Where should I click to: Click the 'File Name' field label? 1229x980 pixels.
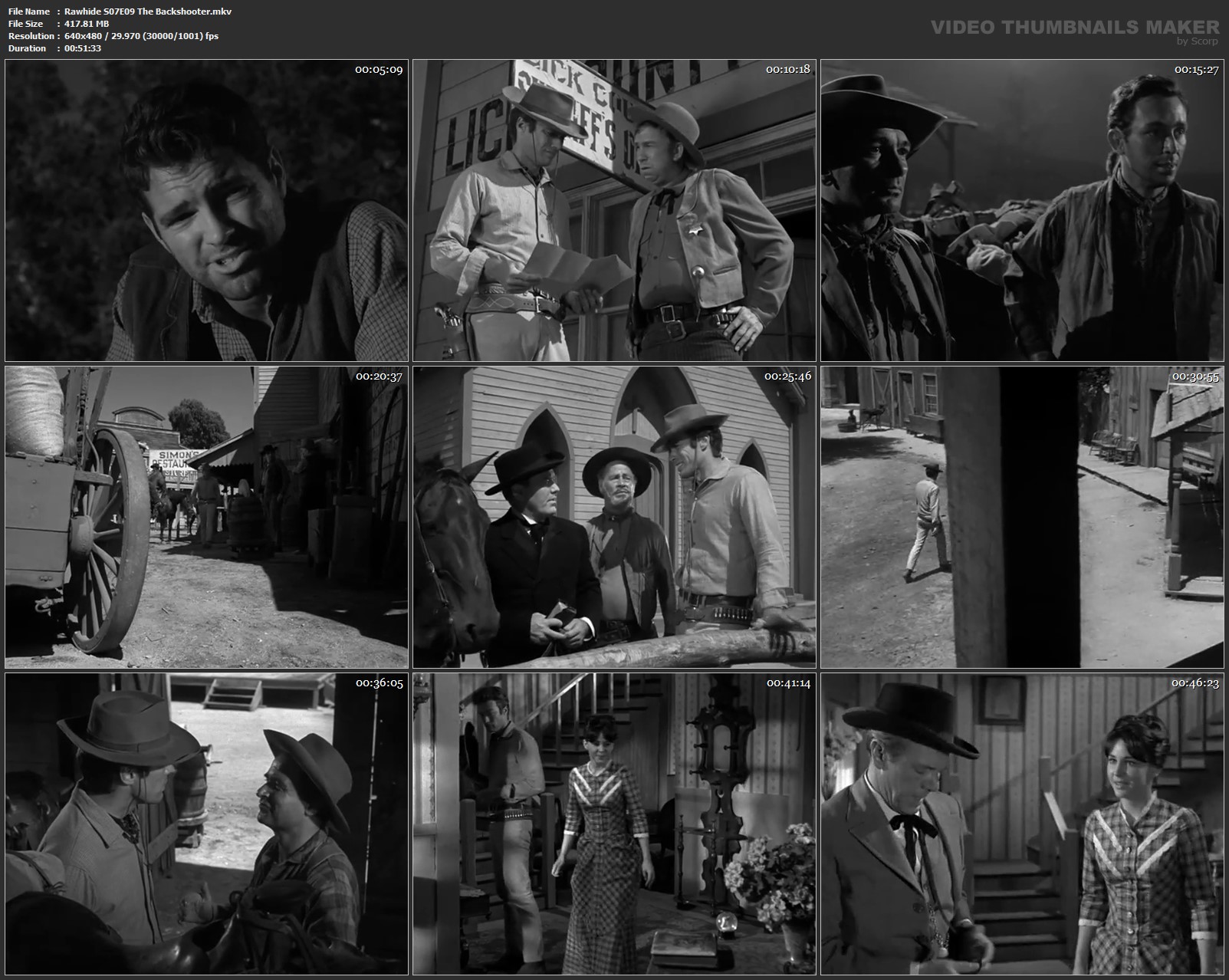[29, 12]
